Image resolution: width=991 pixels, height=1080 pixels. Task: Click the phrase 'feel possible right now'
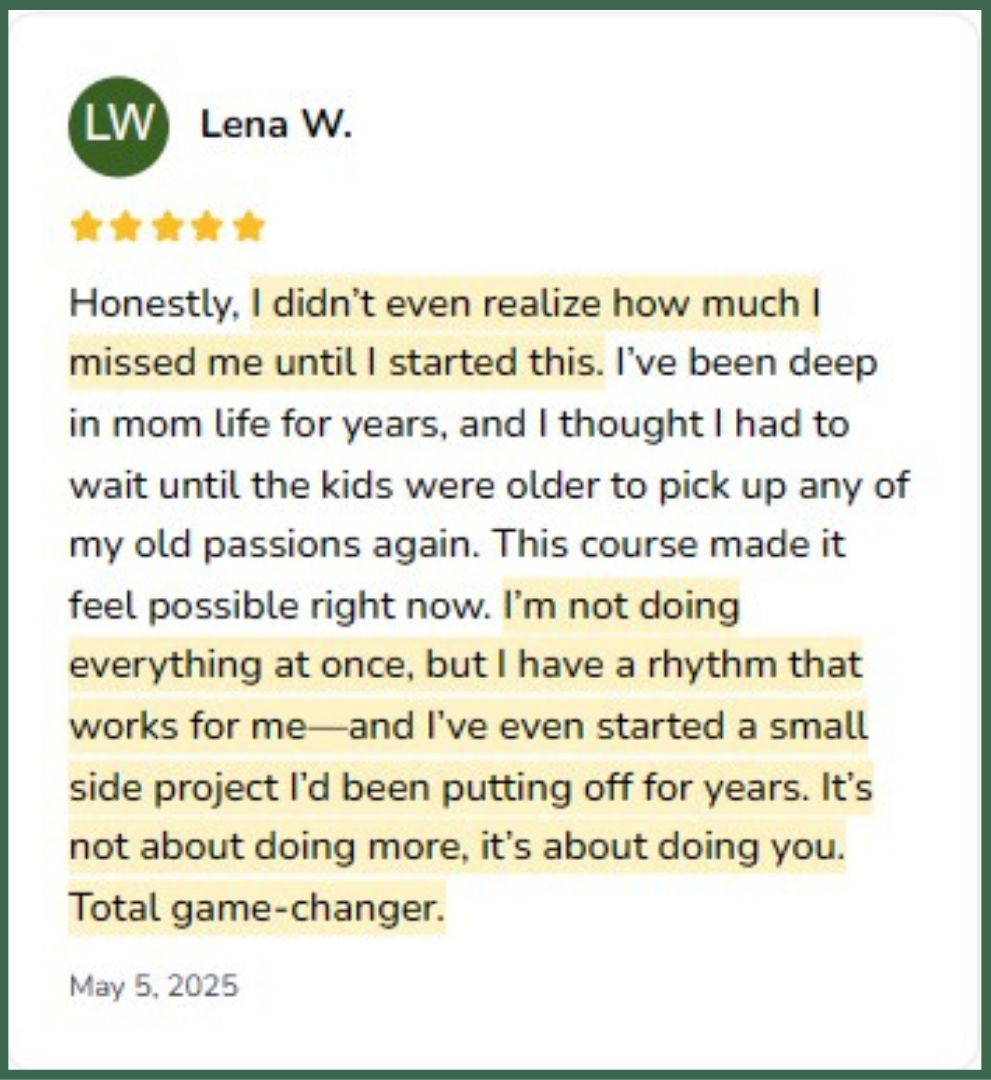click(280, 606)
